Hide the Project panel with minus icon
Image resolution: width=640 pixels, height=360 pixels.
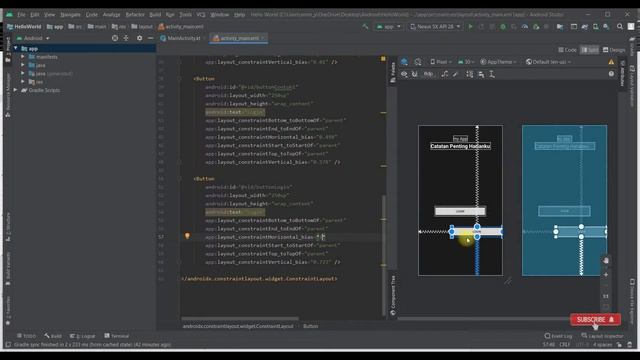[x=150, y=38]
